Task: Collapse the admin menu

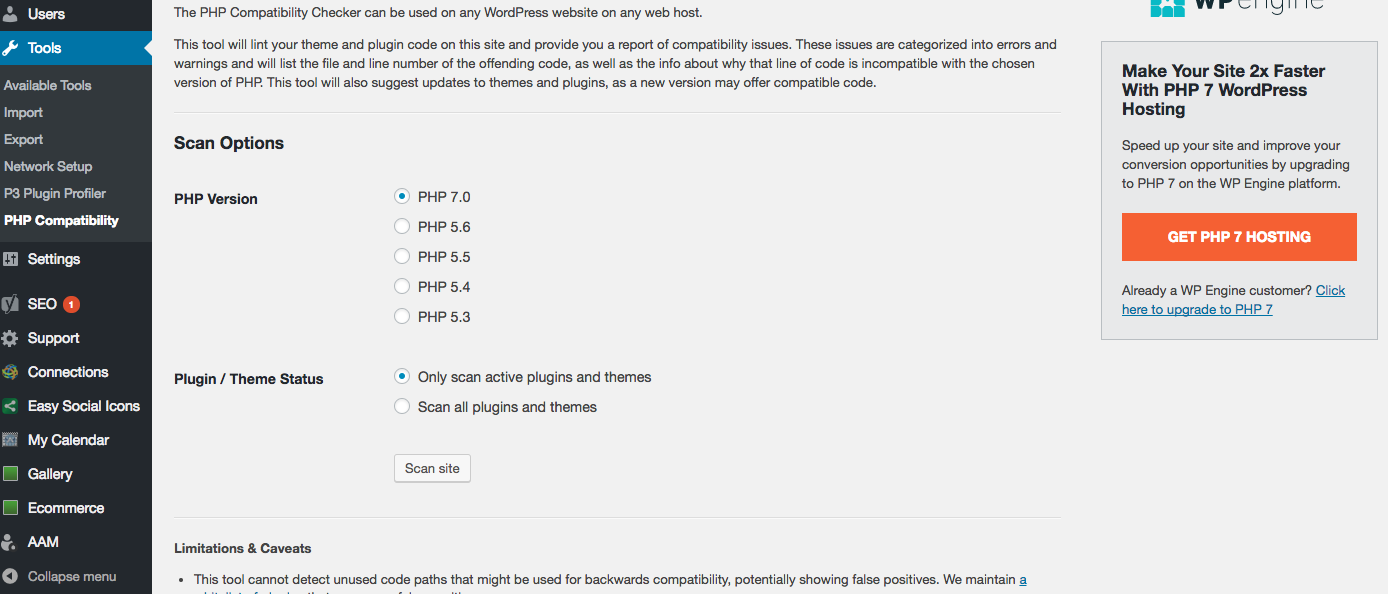Action: pos(60,576)
